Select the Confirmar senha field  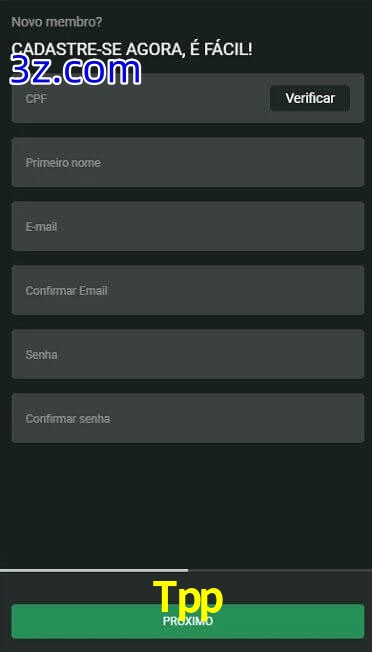(x=188, y=418)
